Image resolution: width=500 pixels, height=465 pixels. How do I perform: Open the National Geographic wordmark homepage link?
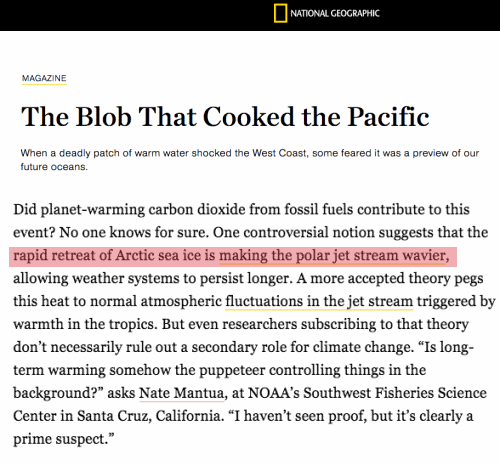335,13
